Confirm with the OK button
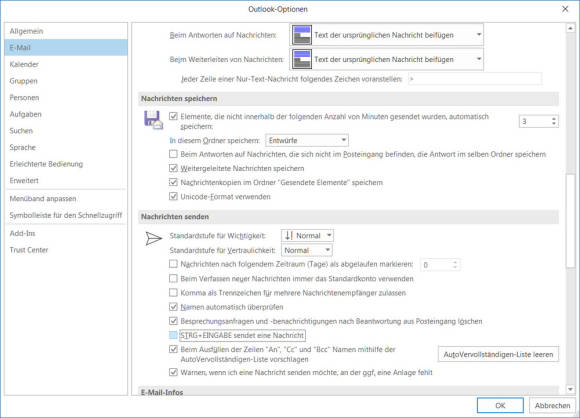Viewport: 580px width, 418px height. 500,405
